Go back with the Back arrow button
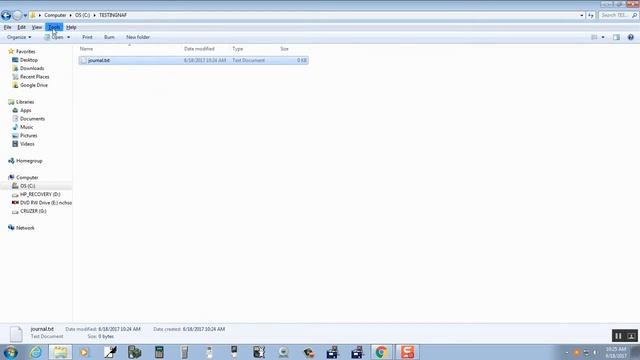The width and height of the screenshot is (640, 360). (6, 16)
